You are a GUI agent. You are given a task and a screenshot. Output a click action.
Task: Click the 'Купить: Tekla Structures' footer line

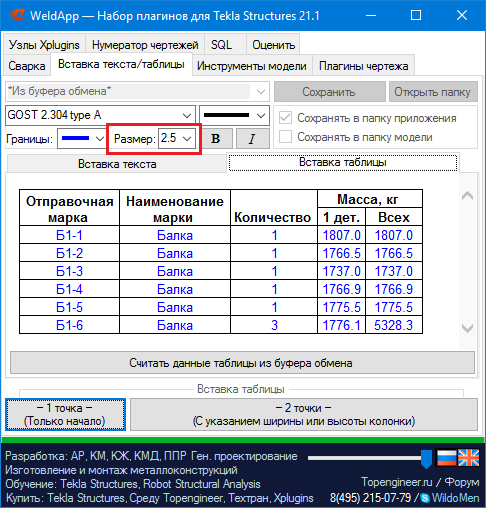tap(159, 498)
